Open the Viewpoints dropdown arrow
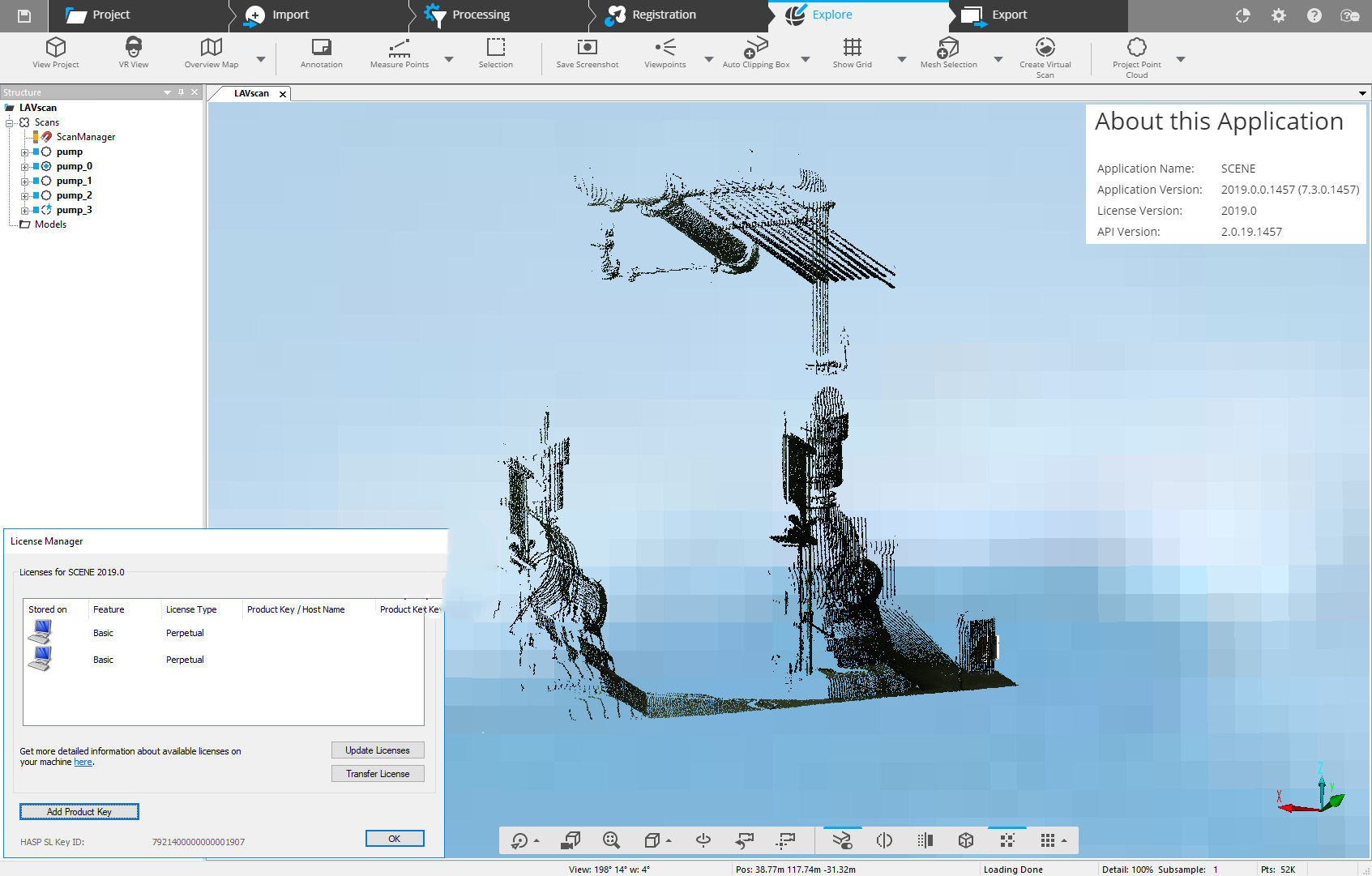Image resolution: width=1372 pixels, height=876 pixels. (x=709, y=59)
